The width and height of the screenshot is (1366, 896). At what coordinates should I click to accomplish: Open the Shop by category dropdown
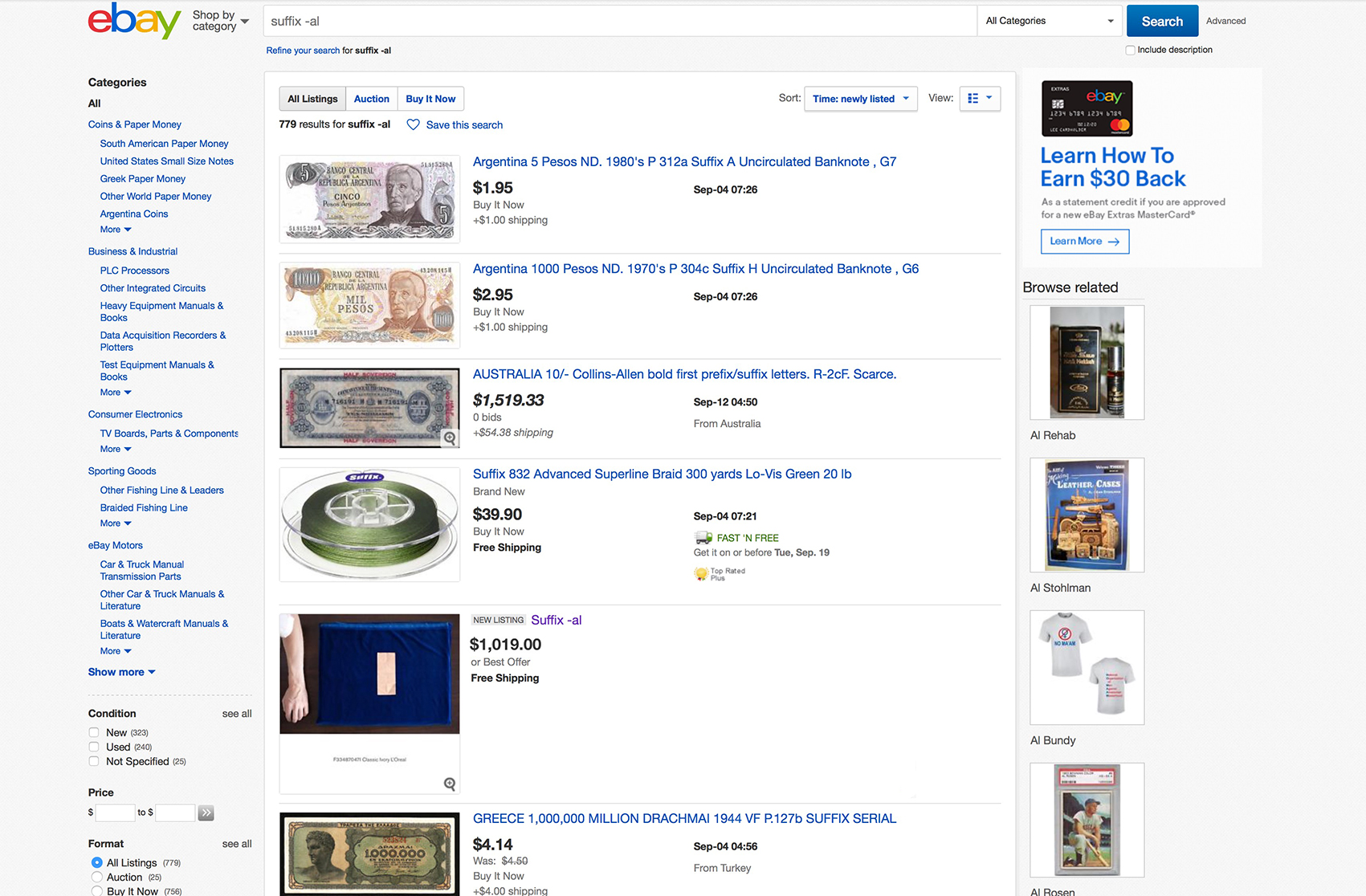220,21
